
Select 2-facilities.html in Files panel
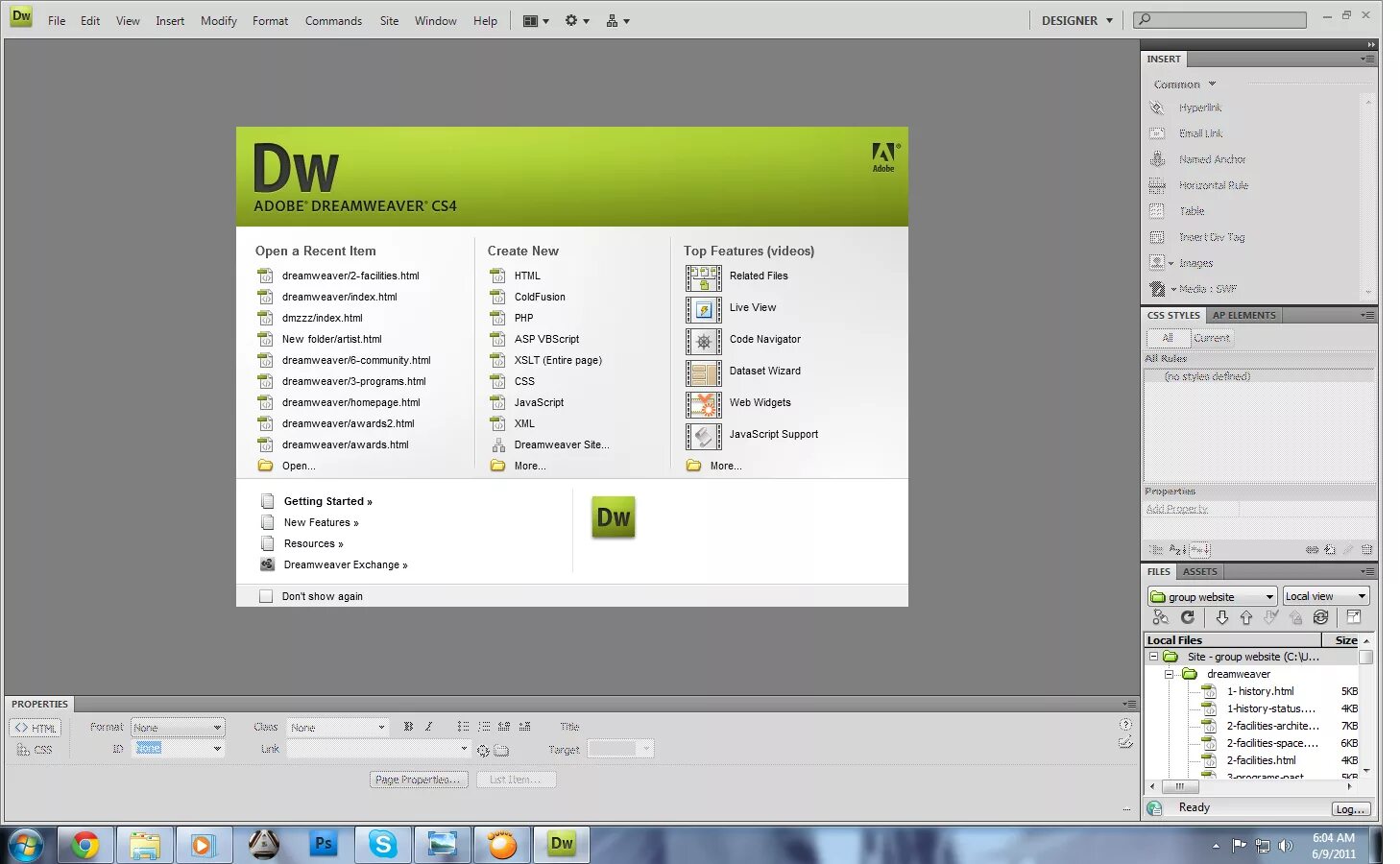click(x=1261, y=760)
